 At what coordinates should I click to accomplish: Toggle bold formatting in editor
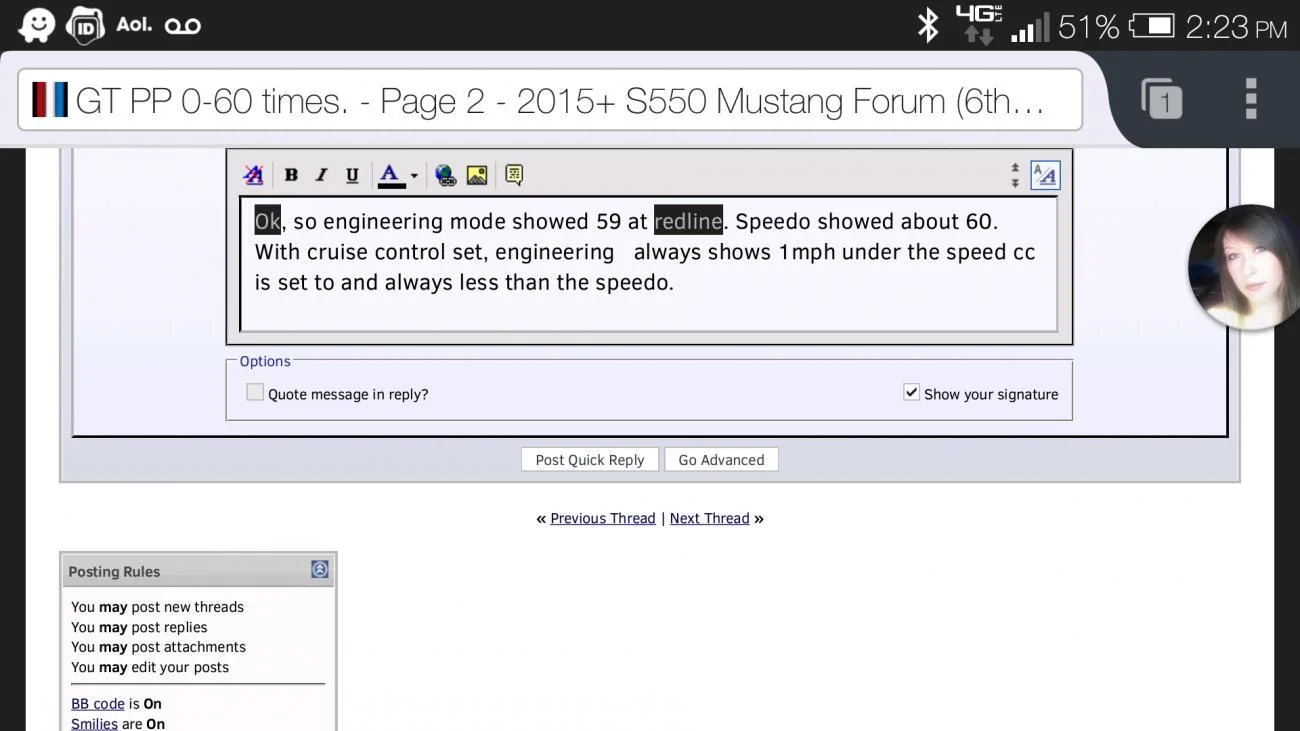291,175
